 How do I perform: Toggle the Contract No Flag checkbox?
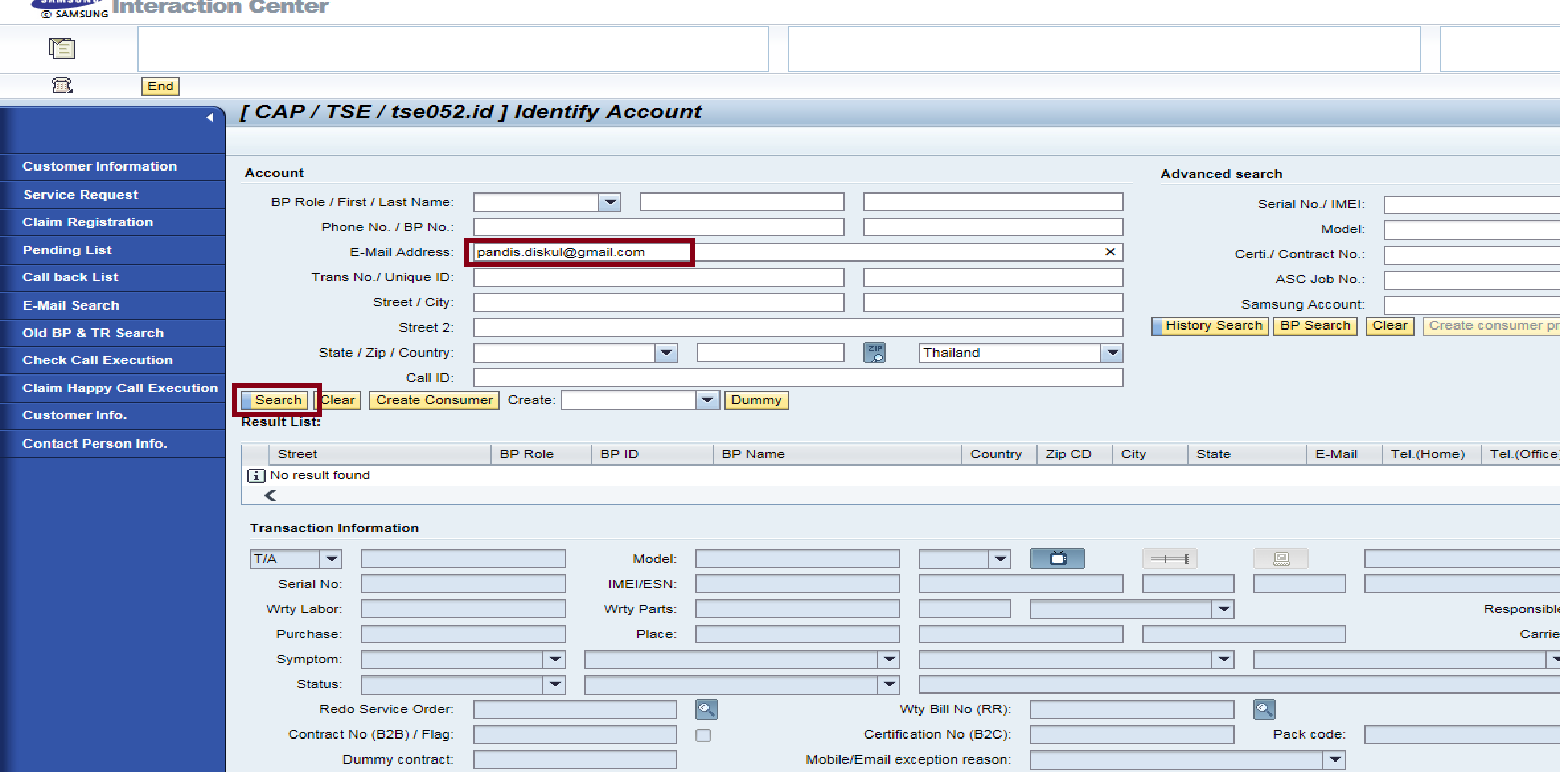click(x=704, y=735)
